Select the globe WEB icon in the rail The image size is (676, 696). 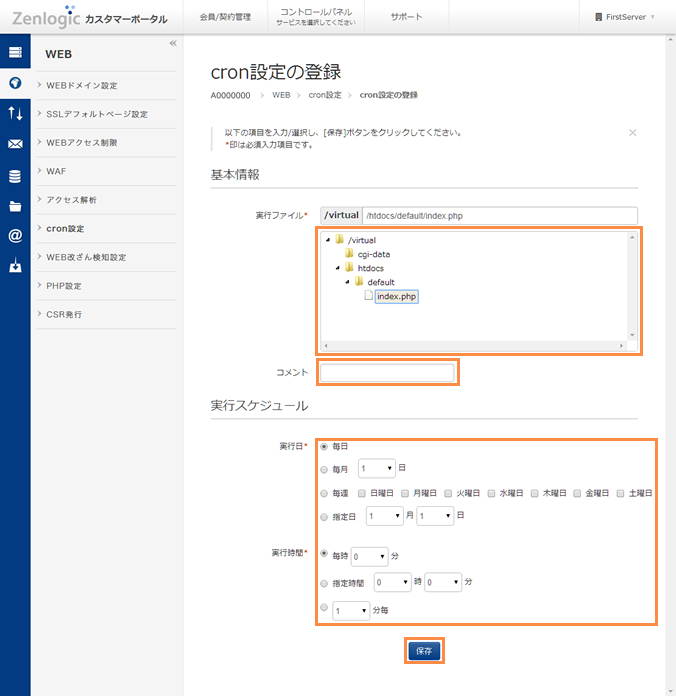15,83
